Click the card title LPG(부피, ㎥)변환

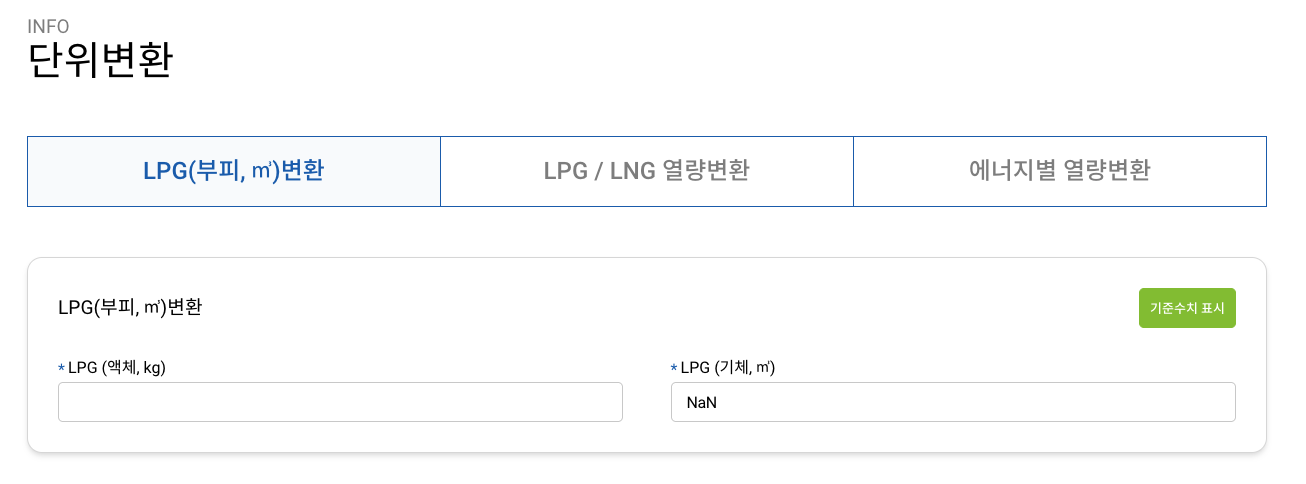click(x=130, y=308)
